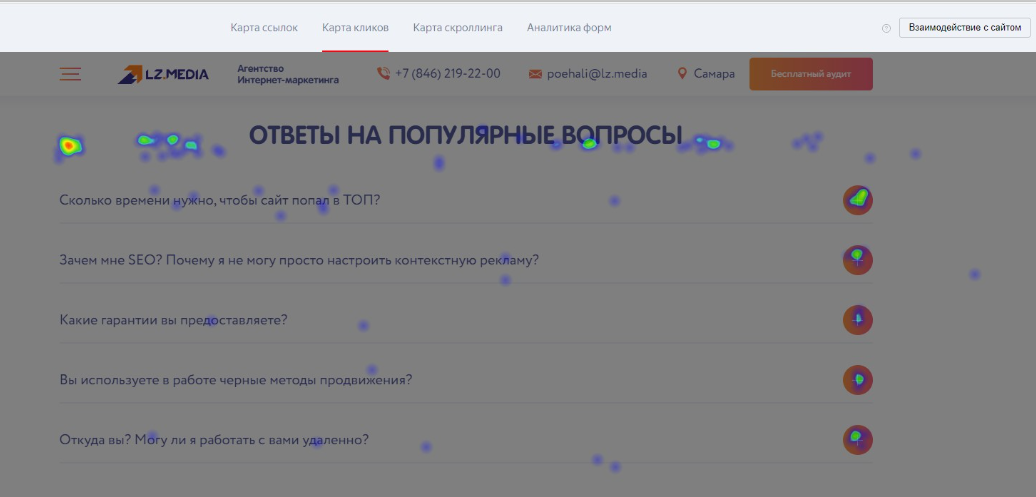Select the 'Карта кликов' tab
This screenshot has width=1036, height=497.
coord(355,28)
